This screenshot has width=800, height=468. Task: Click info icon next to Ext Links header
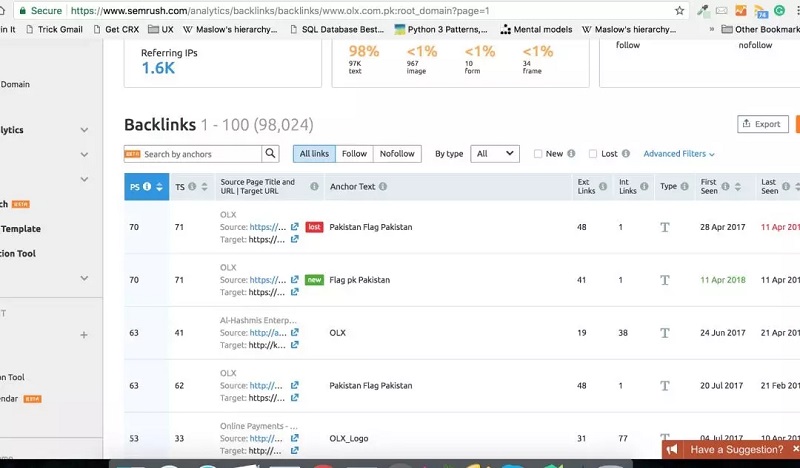pyautogui.click(x=603, y=186)
